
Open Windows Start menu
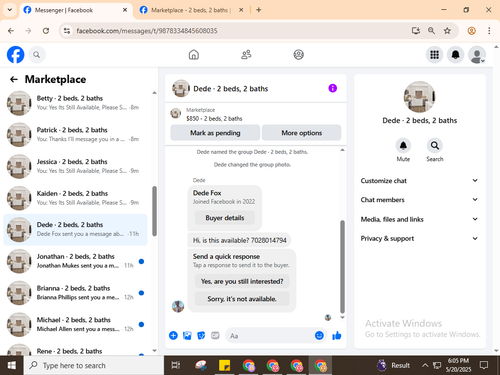pyautogui.click(x=12, y=365)
